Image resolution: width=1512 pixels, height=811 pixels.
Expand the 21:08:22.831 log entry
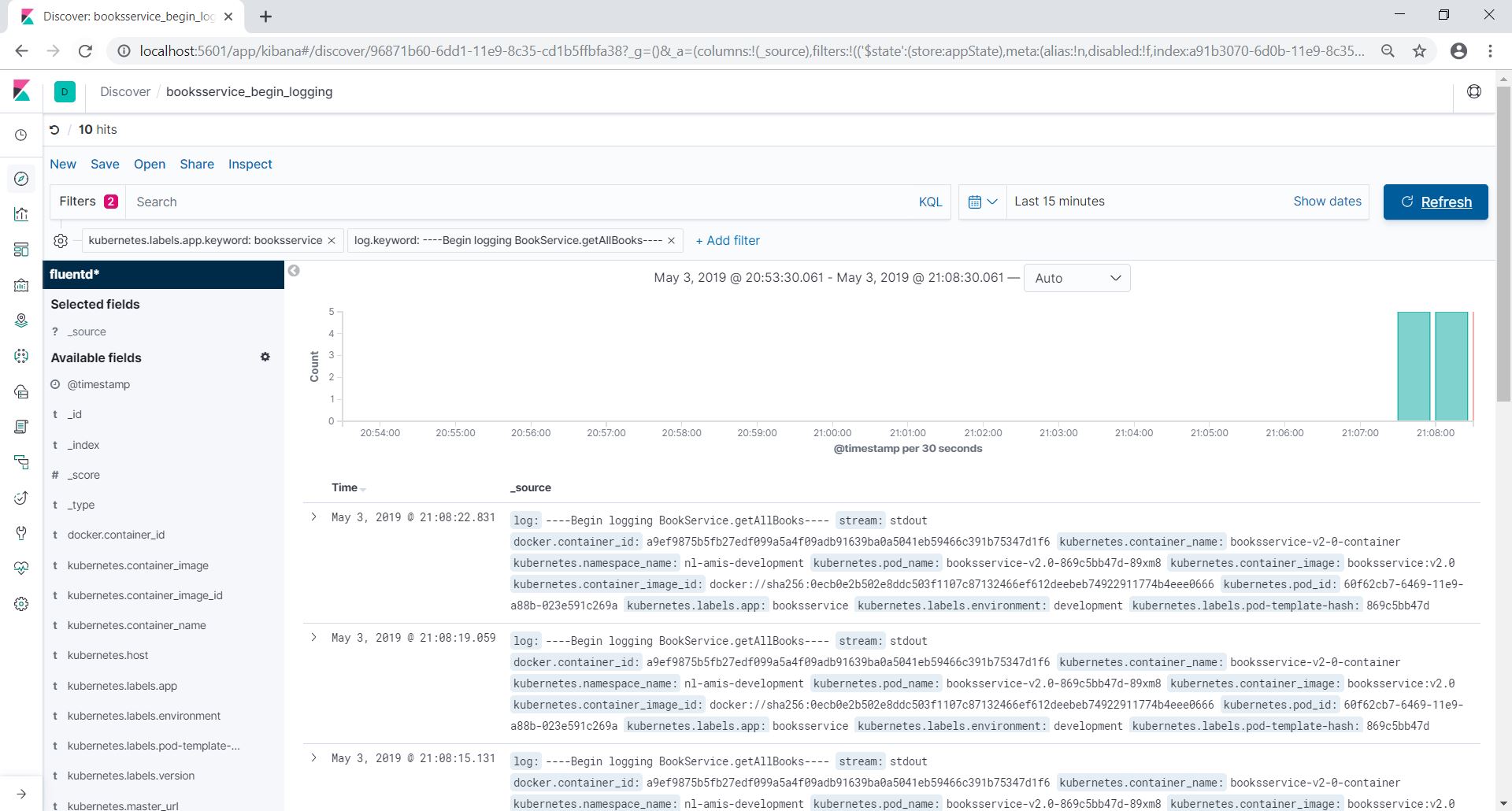coord(314,517)
